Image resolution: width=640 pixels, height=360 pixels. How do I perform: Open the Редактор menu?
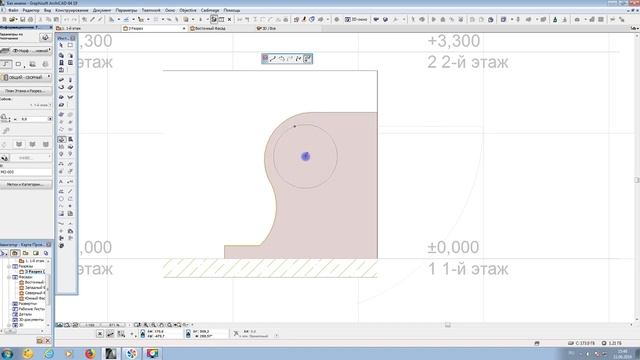31,10
